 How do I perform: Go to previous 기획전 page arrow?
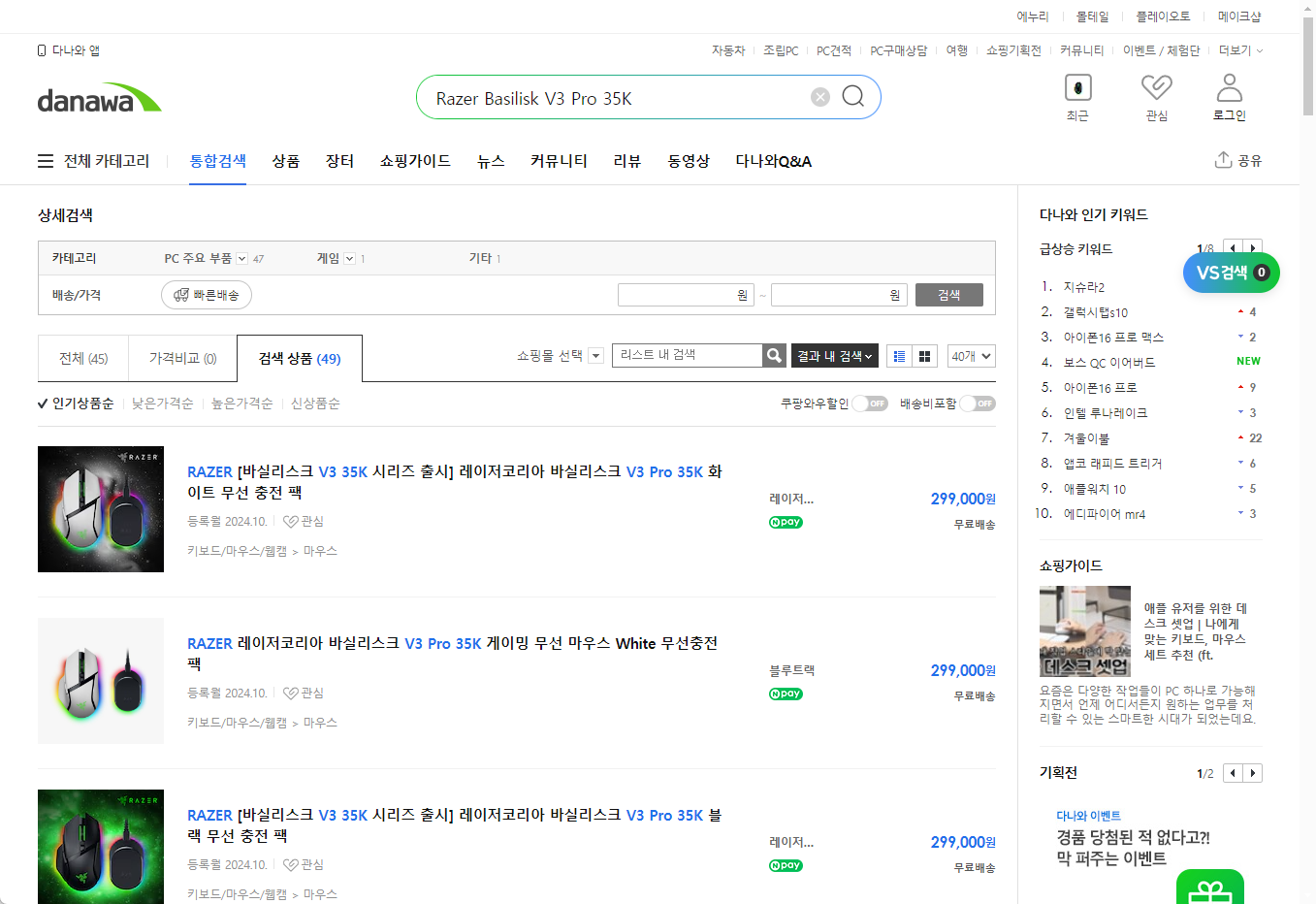click(1233, 773)
